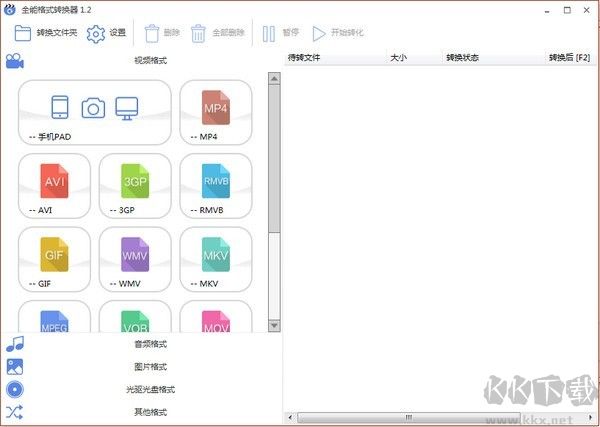The height and width of the screenshot is (427, 600).
Task: Click the 全部删除 label
Action: [228, 33]
